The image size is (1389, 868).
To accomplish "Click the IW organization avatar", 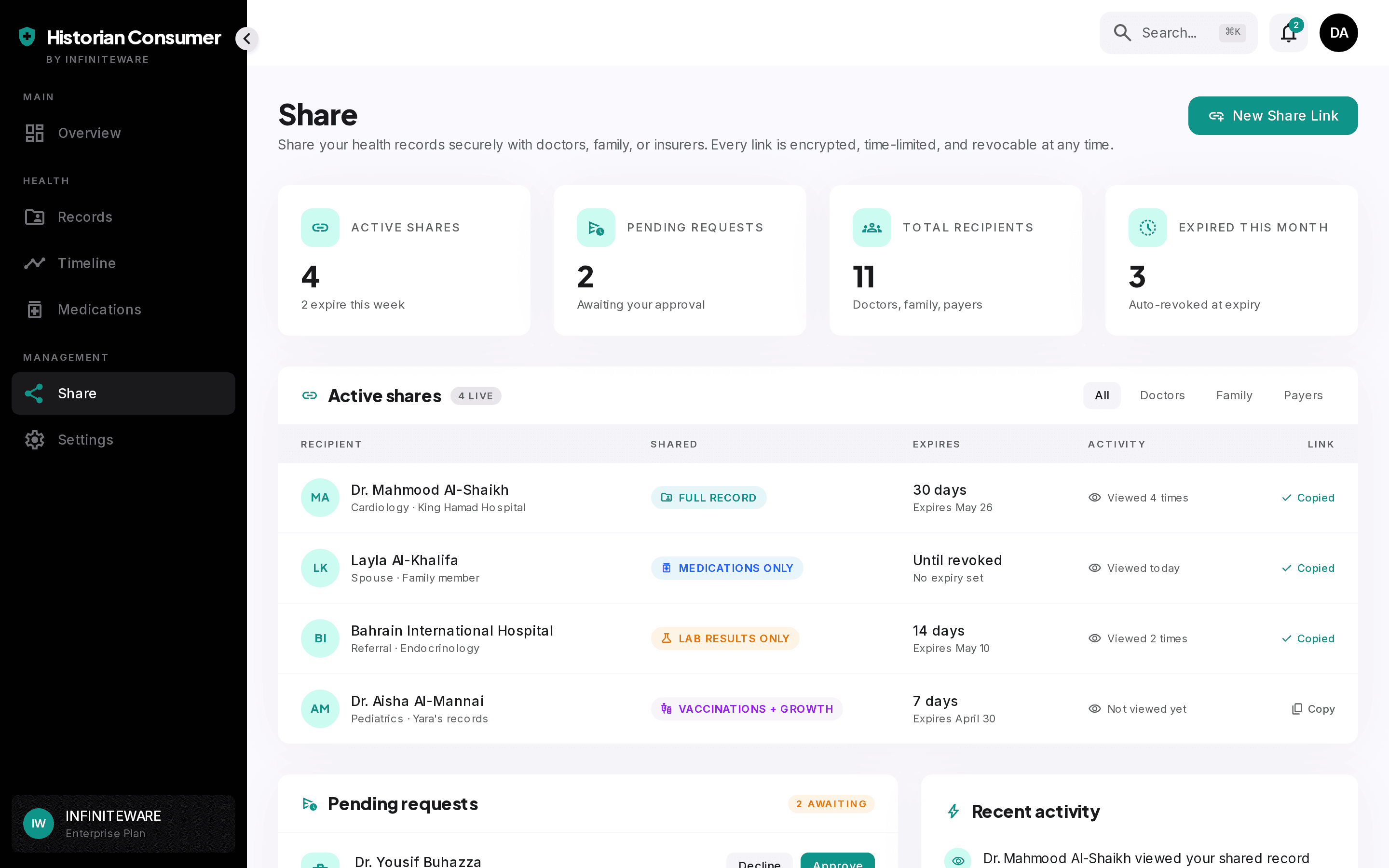I will 39,824.
